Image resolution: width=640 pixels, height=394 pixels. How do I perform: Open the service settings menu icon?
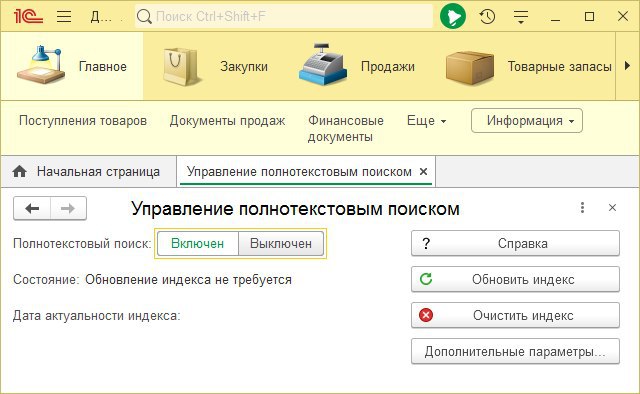tap(521, 16)
